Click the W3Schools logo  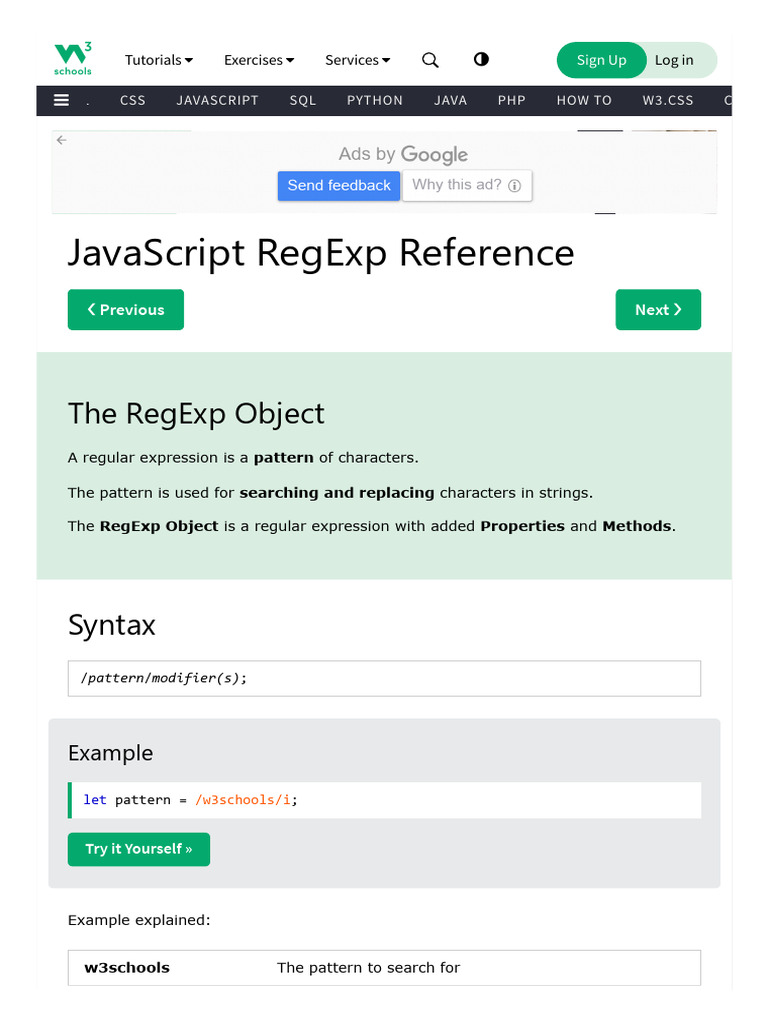tap(73, 59)
